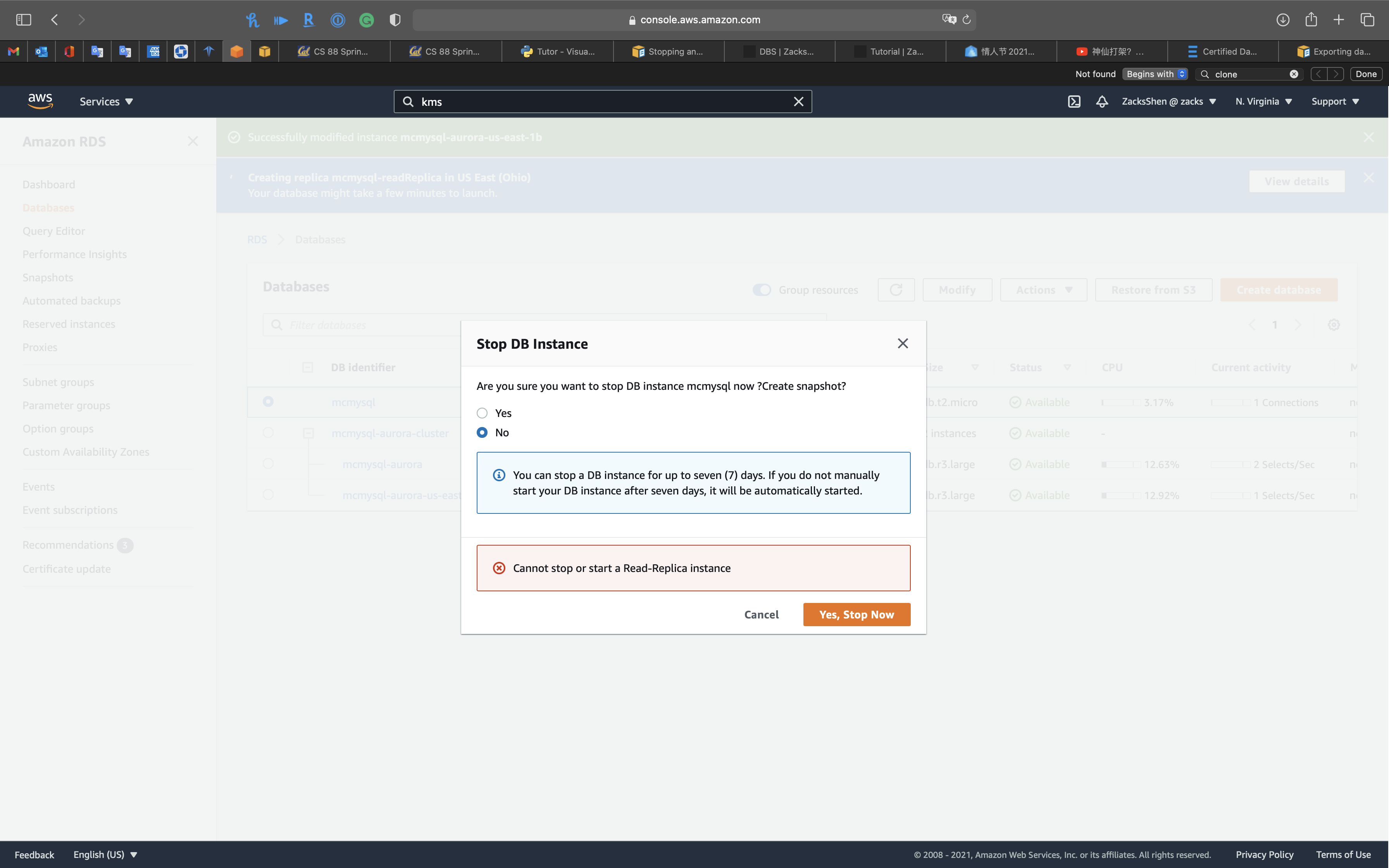Select the Yes snapshot radio button
The image size is (1389, 868).
482,413
